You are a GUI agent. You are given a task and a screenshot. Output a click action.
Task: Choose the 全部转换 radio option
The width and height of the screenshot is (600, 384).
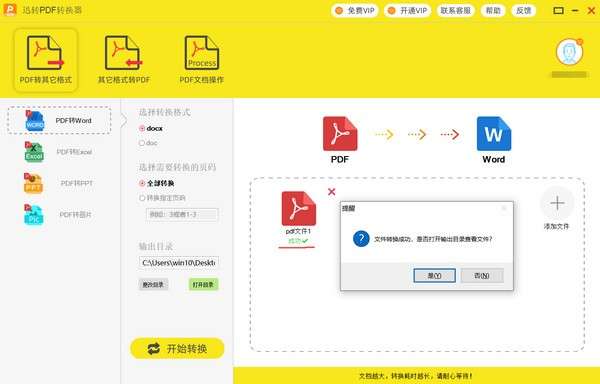pos(142,184)
